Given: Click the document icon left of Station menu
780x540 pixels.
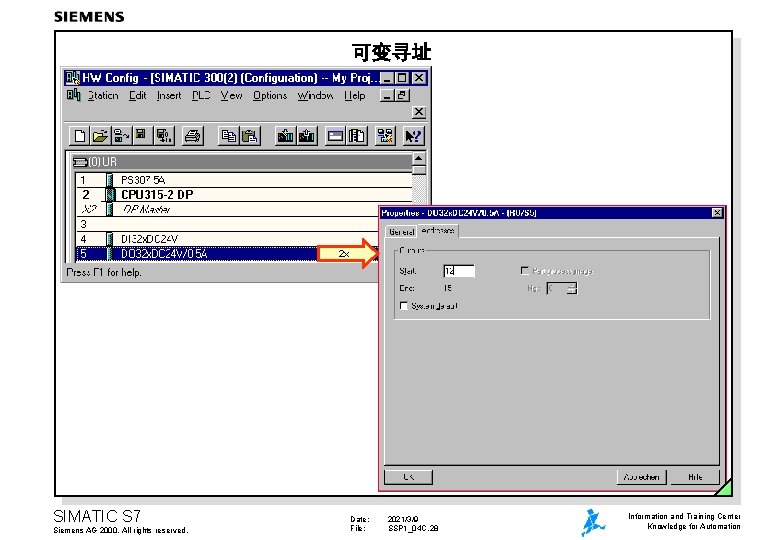Looking at the screenshot, I should (x=74, y=95).
